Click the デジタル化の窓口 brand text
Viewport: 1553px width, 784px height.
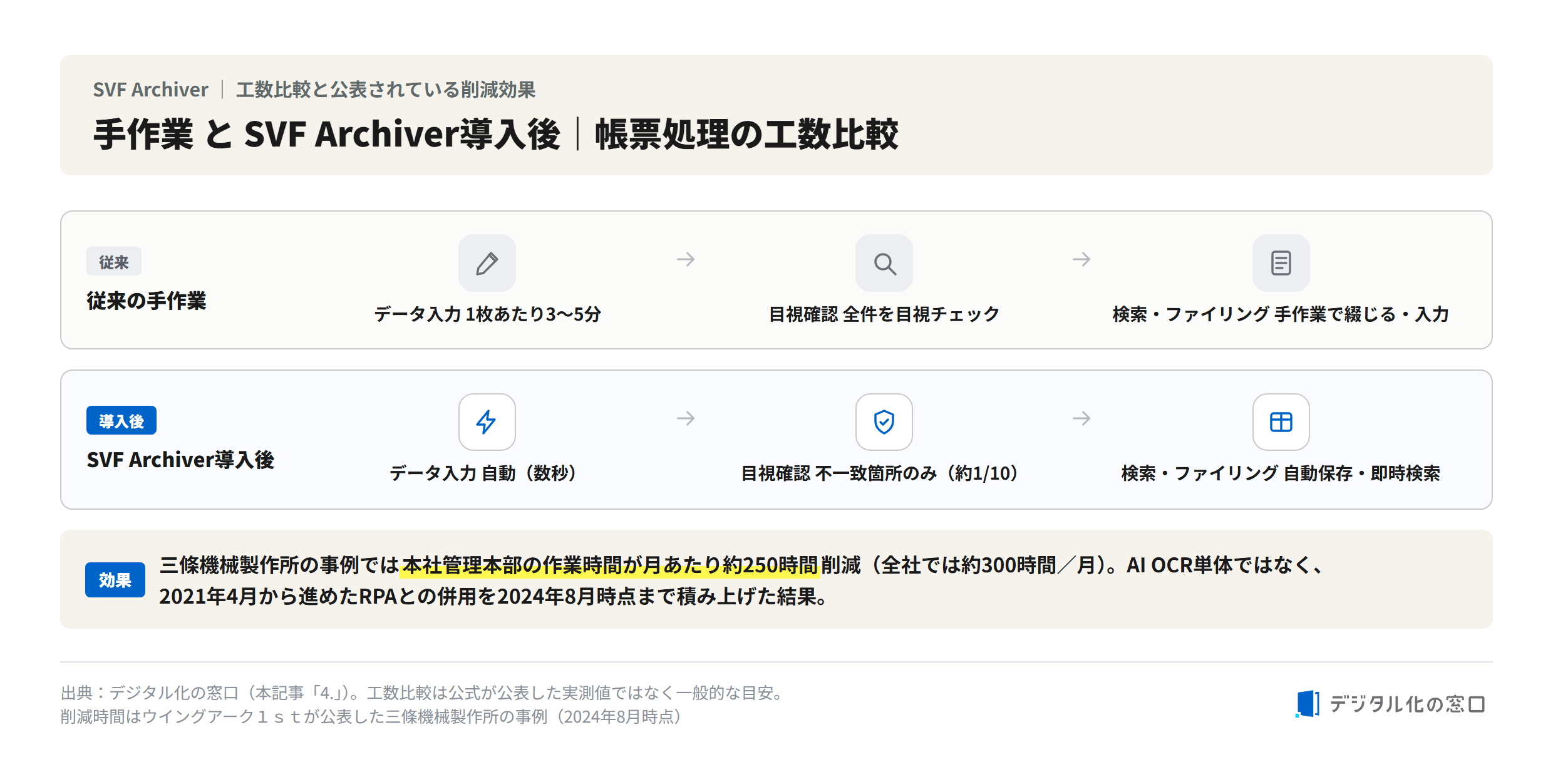pos(1407,704)
